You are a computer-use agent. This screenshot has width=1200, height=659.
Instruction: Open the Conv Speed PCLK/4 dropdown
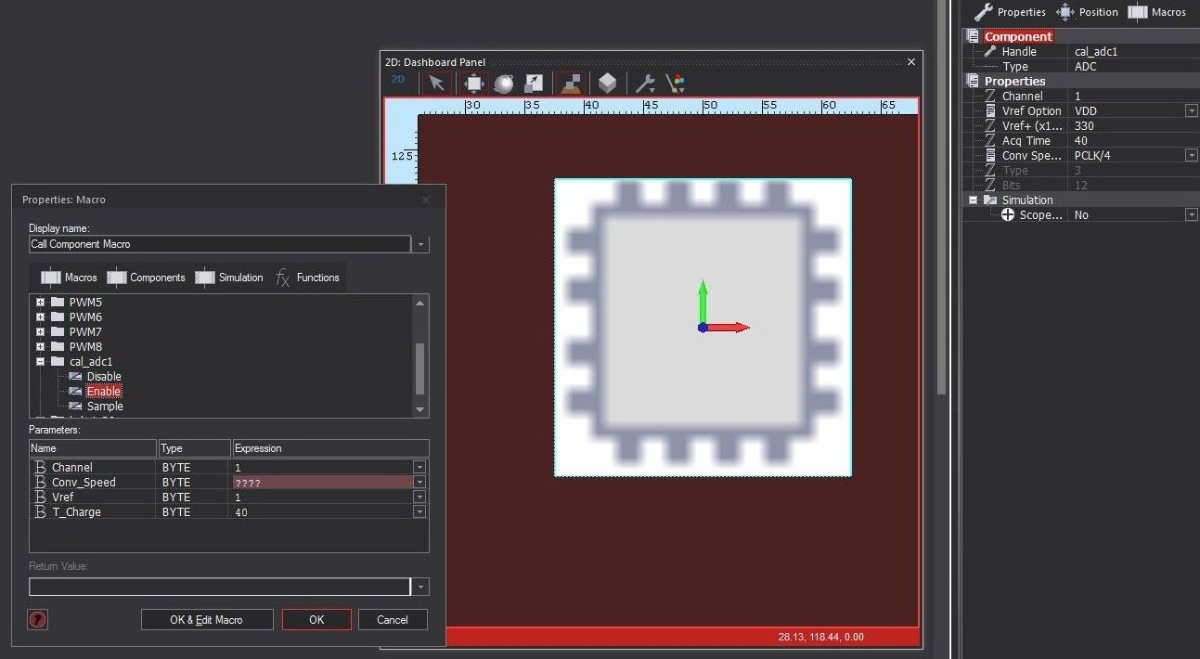[x=1192, y=156]
